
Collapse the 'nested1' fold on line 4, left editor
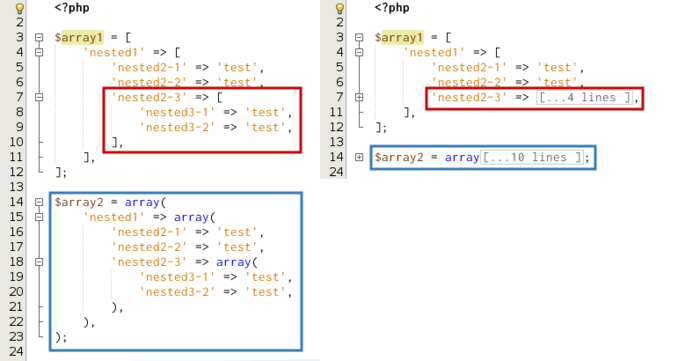39,52
